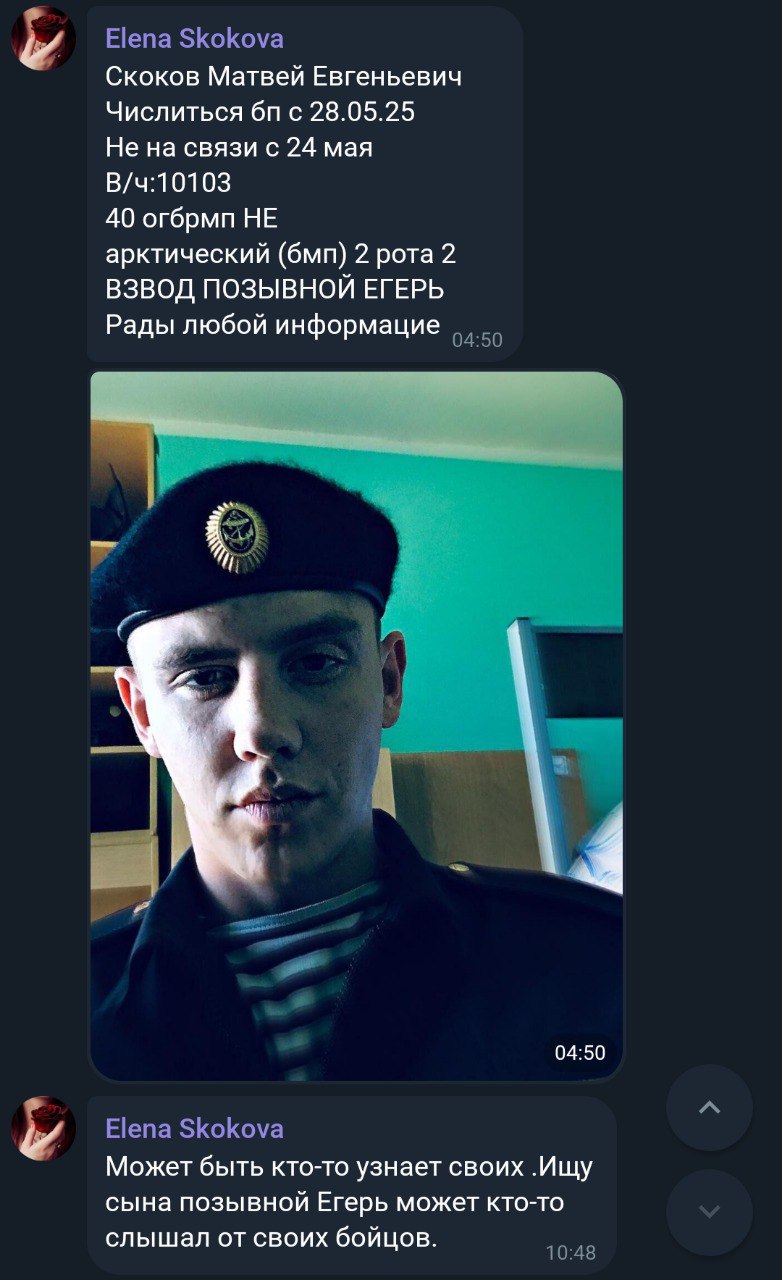The width and height of the screenshot is (782, 1280).
Task: Click the '40 огбрмп НЕ' text line
Action: coord(192,219)
